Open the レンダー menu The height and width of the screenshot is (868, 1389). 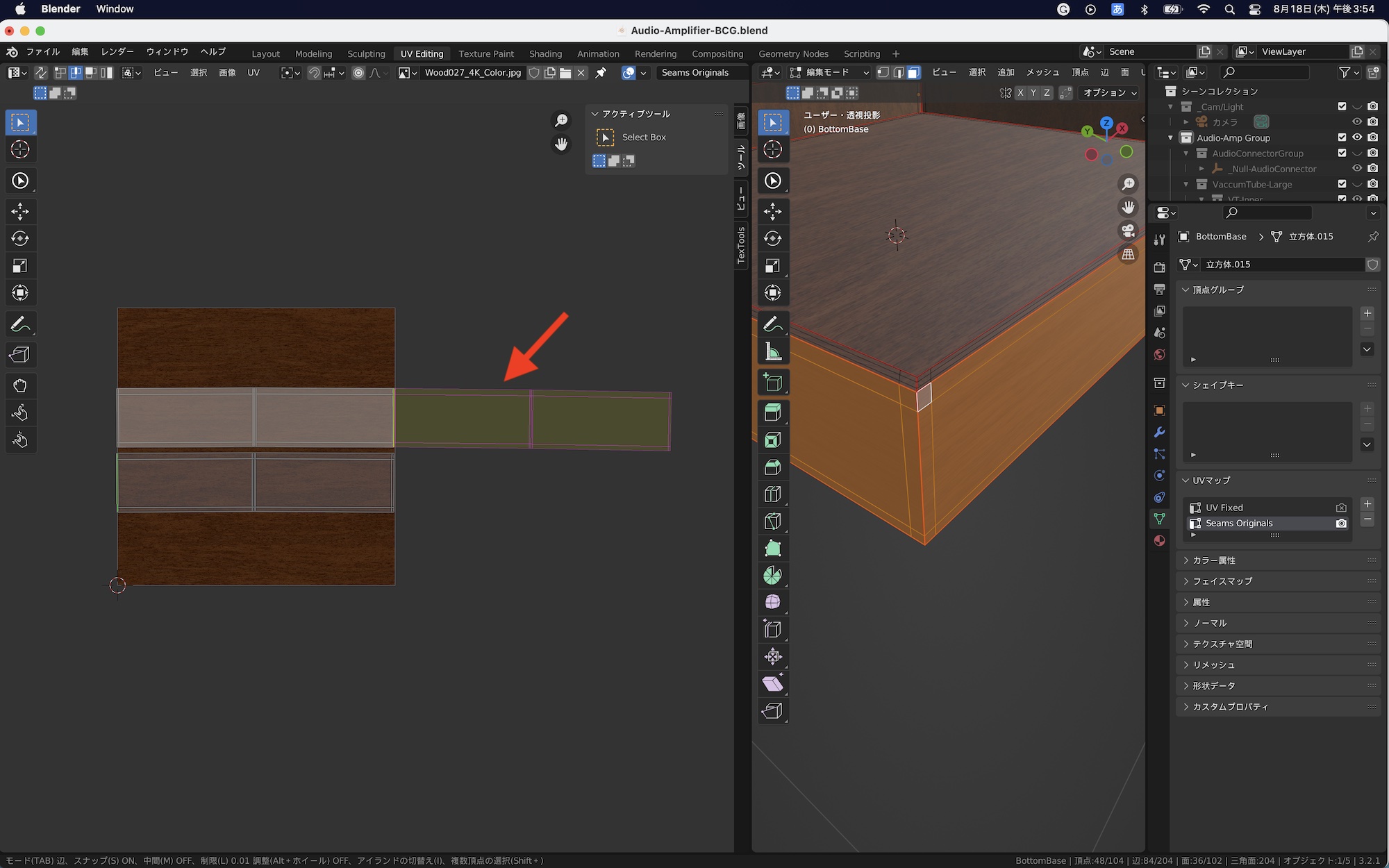[x=117, y=52]
